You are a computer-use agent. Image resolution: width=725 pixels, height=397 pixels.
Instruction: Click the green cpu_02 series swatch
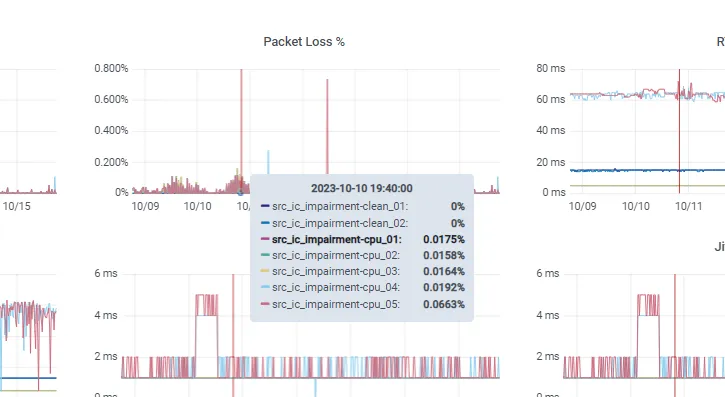265,255
